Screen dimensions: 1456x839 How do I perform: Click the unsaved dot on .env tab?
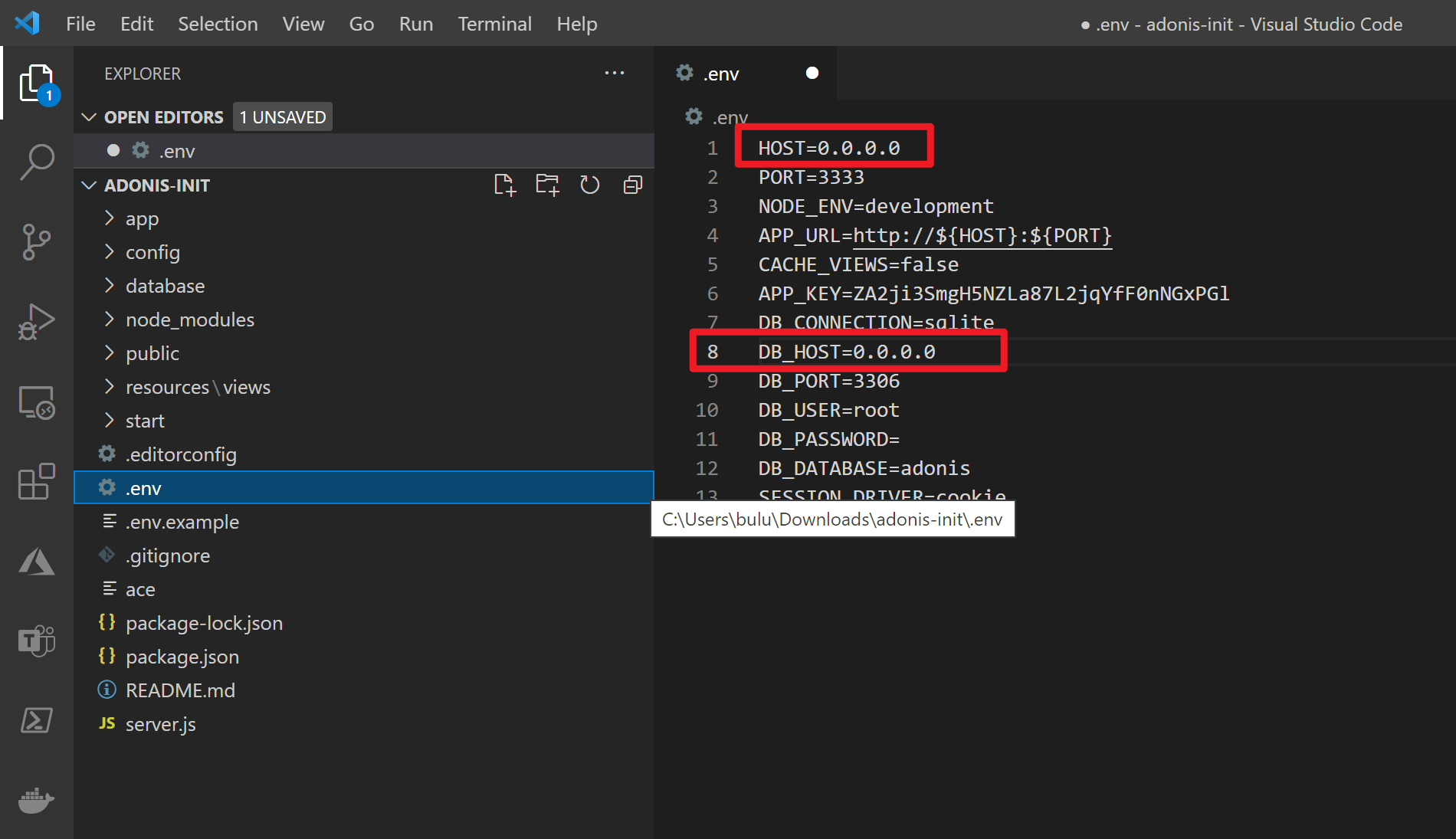[812, 73]
